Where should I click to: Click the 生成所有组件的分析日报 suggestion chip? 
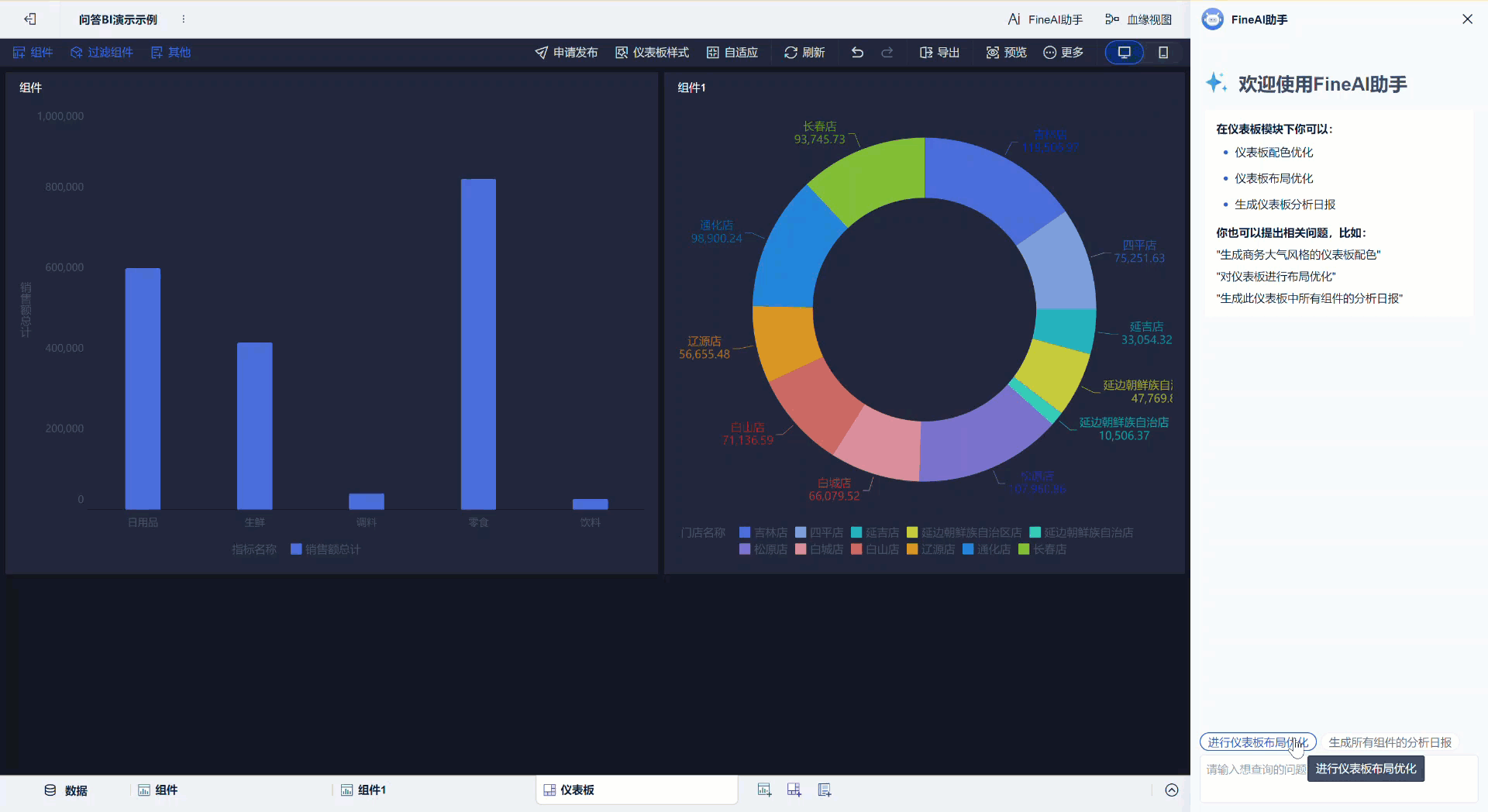tap(1390, 742)
